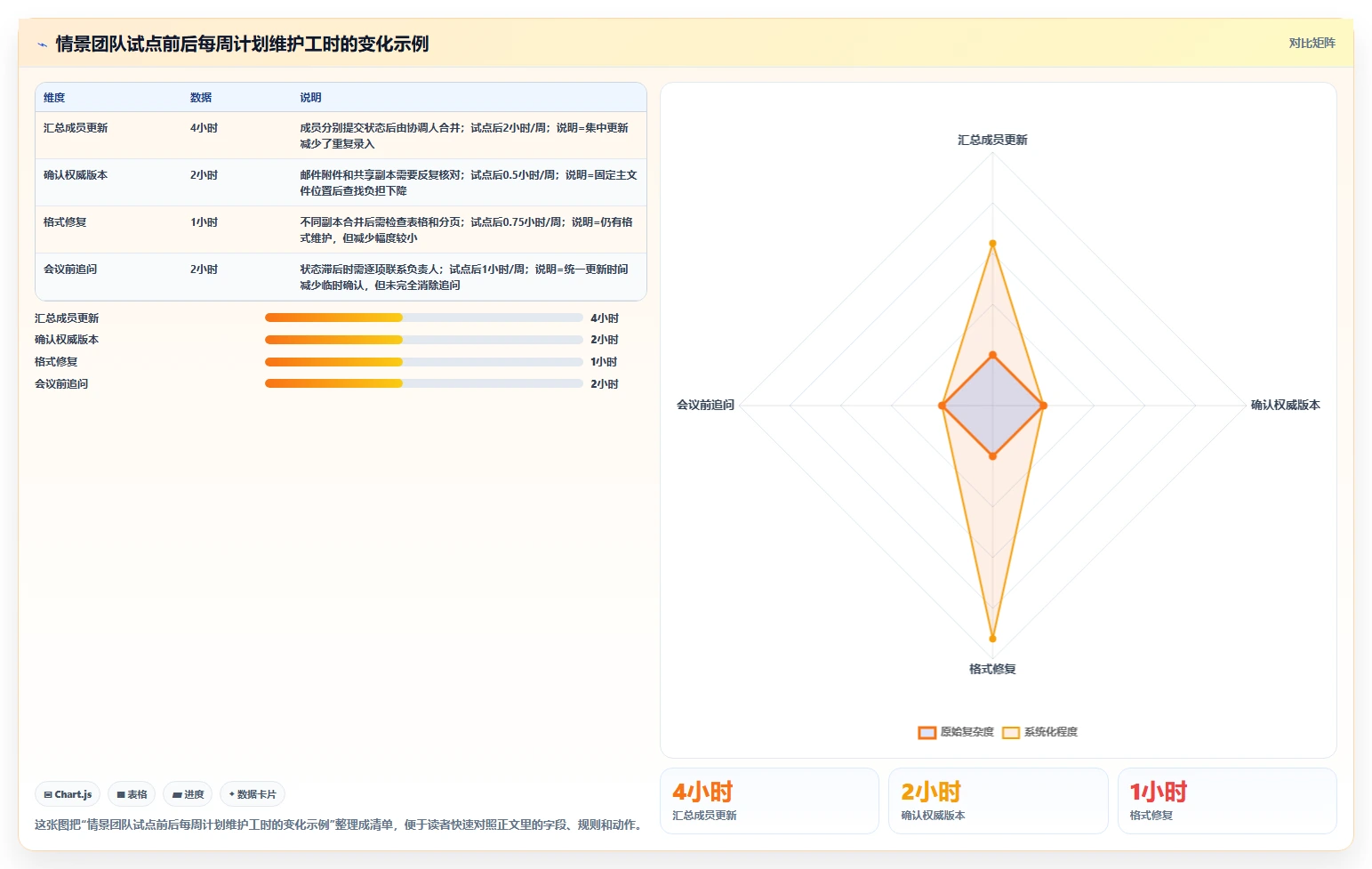1372x869 pixels.
Task: Select the 数据卡片 tag chip
Action: click(253, 794)
